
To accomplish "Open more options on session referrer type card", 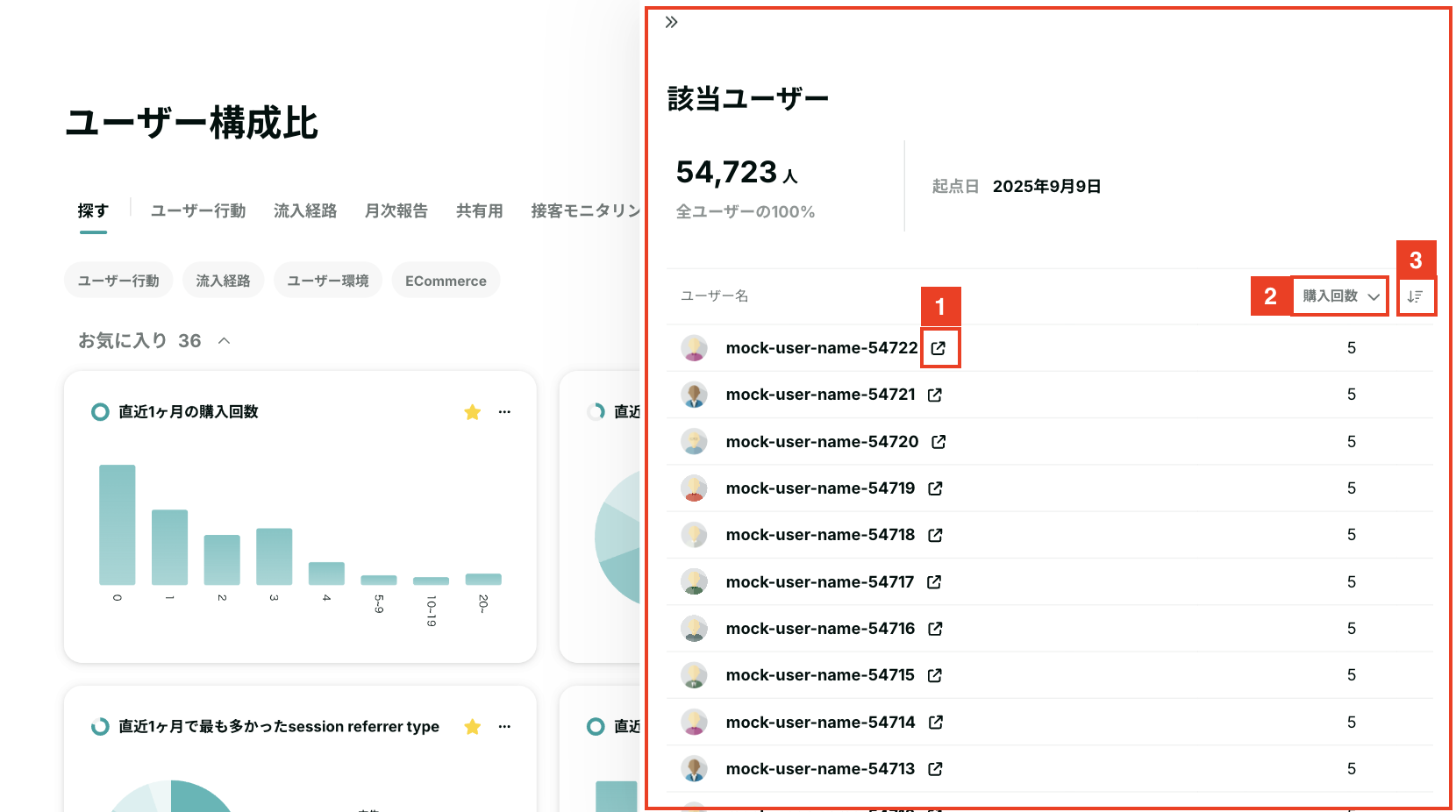I will click(x=504, y=727).
